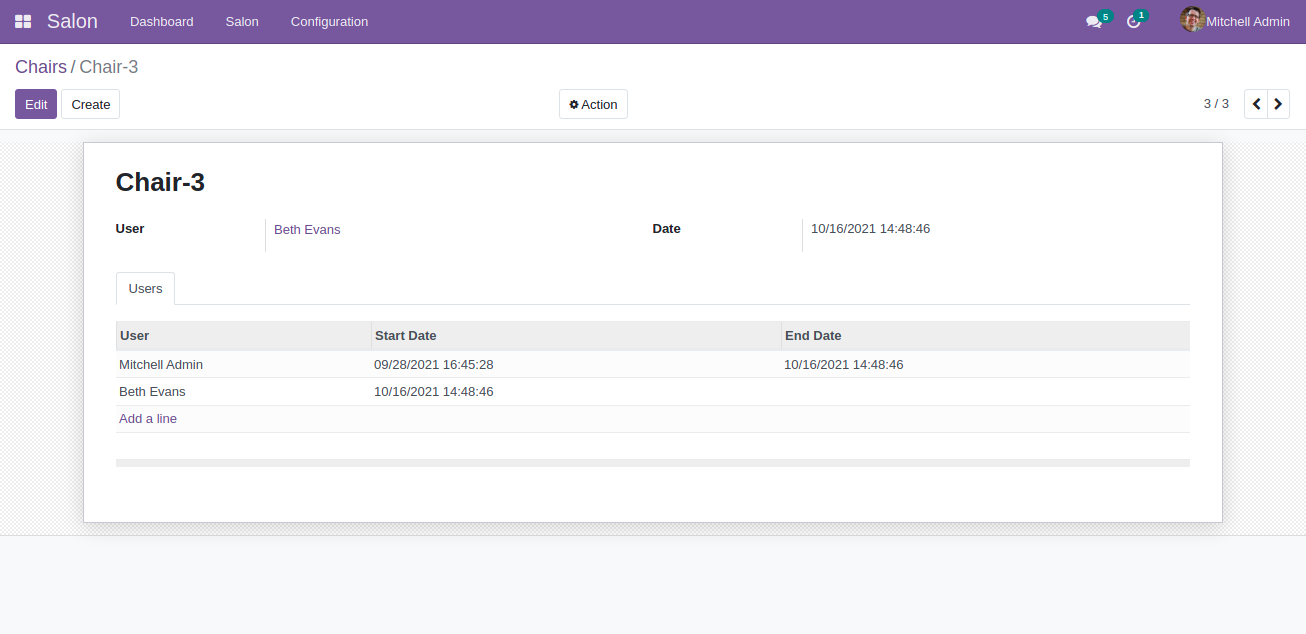Click the 3 / 3 pager counter
Screen dimensions: 1306x634
(1216, 104)
